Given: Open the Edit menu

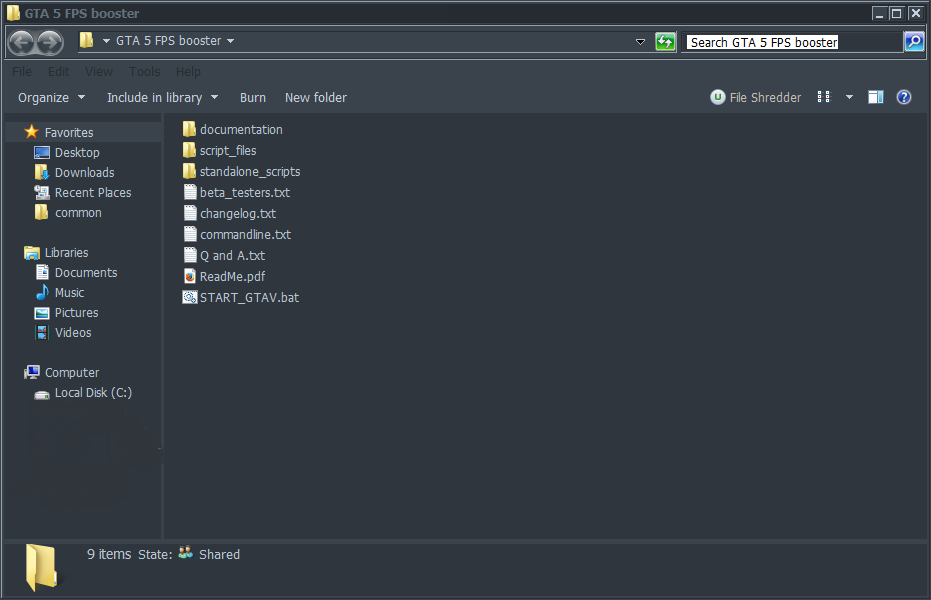Looking at the screenshot, I should tap(58, 71).
